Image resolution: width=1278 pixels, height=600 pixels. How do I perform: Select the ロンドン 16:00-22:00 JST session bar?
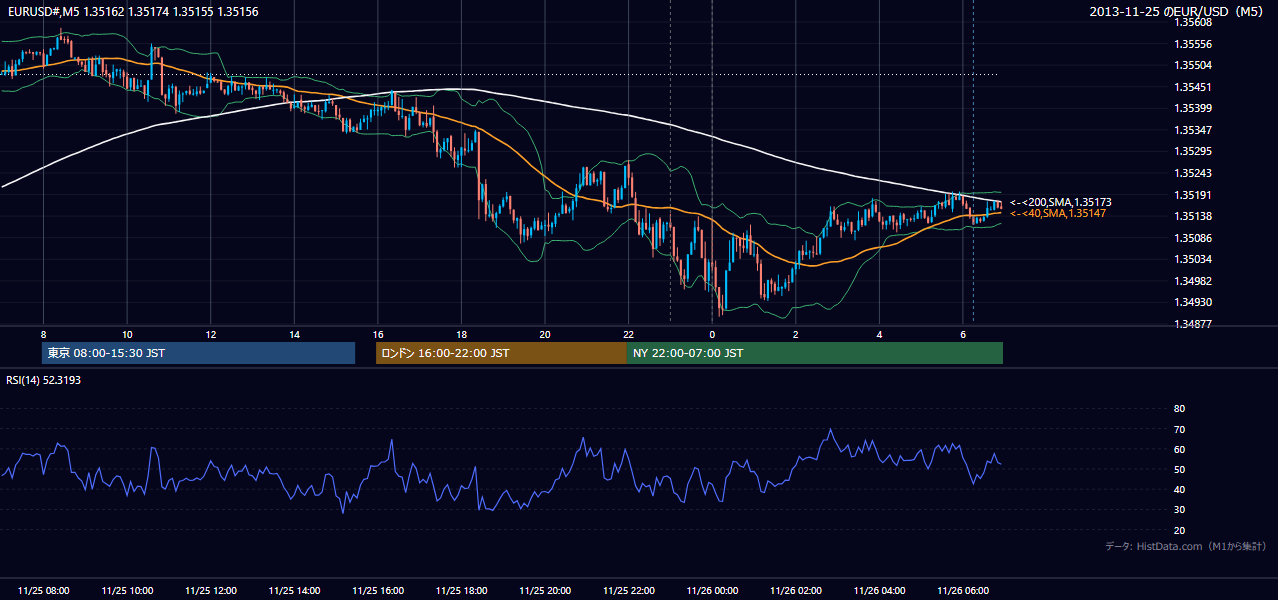click(x=501, y=353)
